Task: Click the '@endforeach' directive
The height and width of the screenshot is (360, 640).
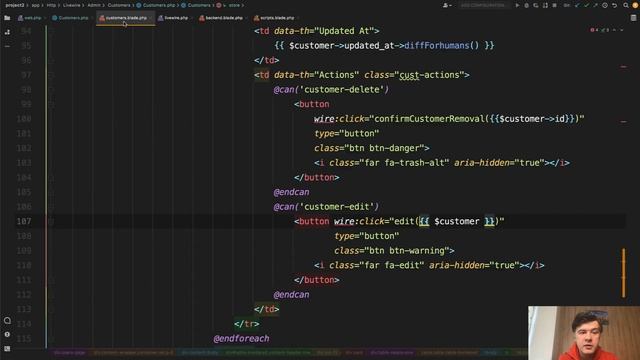Action: (241, 338)
